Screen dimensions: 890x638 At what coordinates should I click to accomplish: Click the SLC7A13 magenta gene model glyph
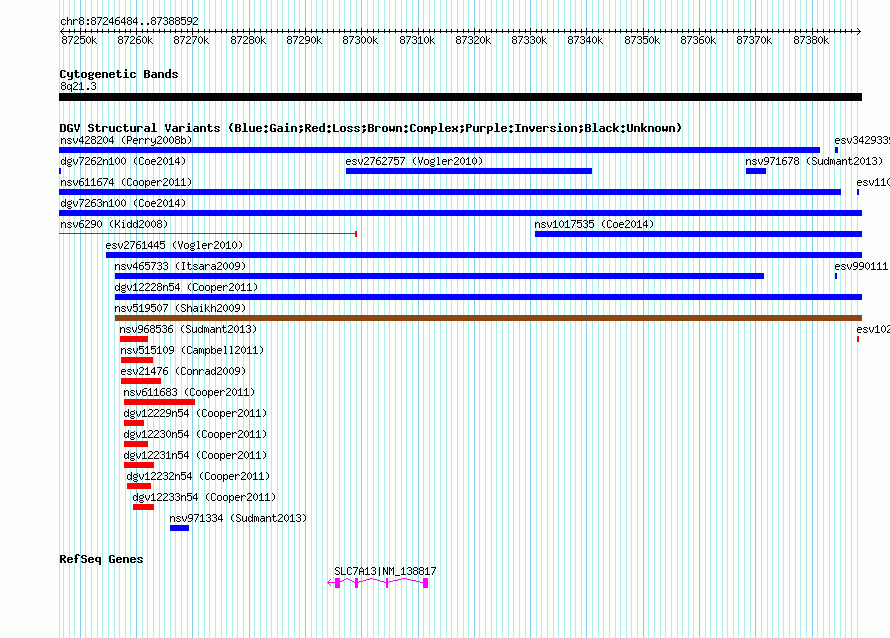[378, 583]
